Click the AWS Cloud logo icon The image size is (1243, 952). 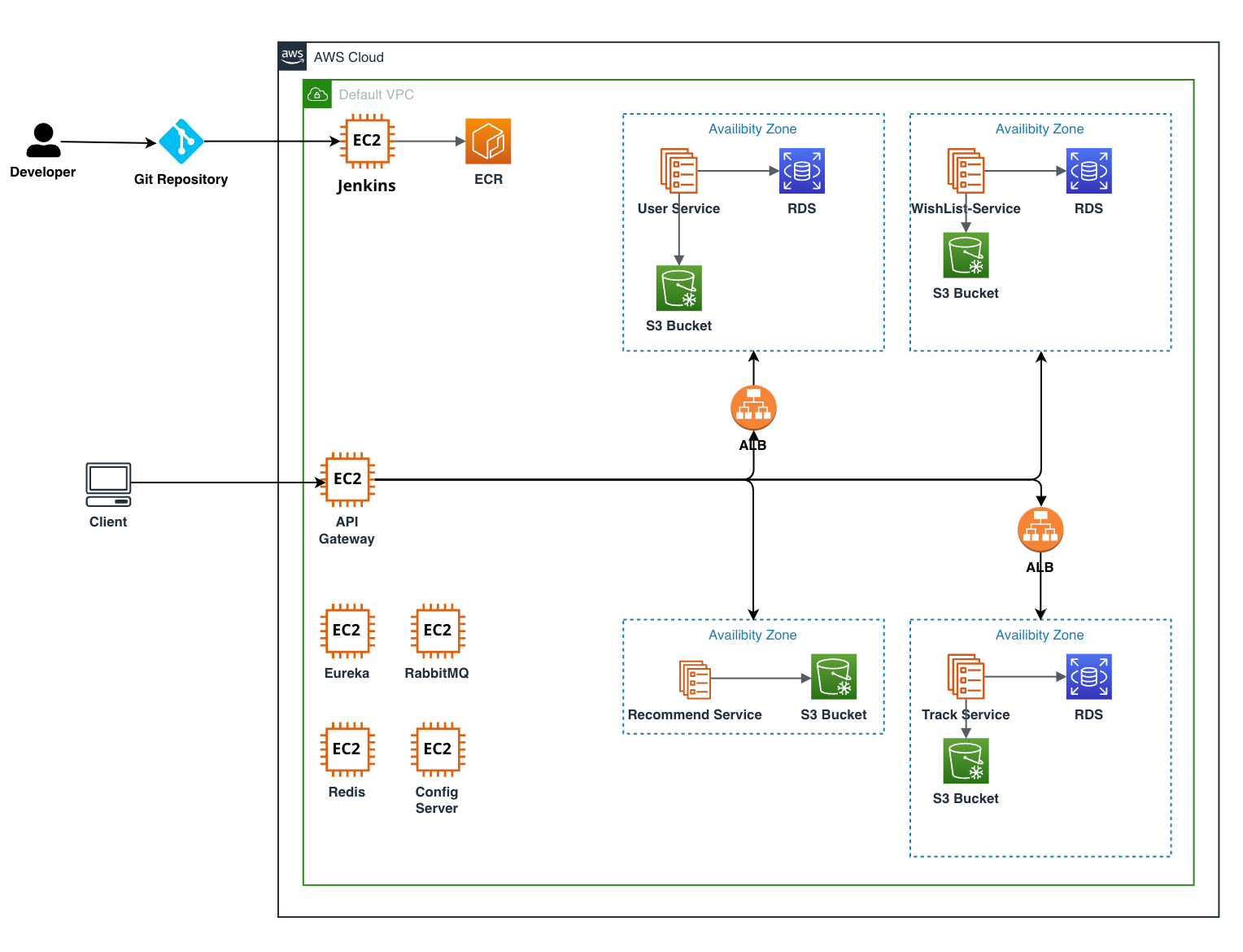pos(292,56)
